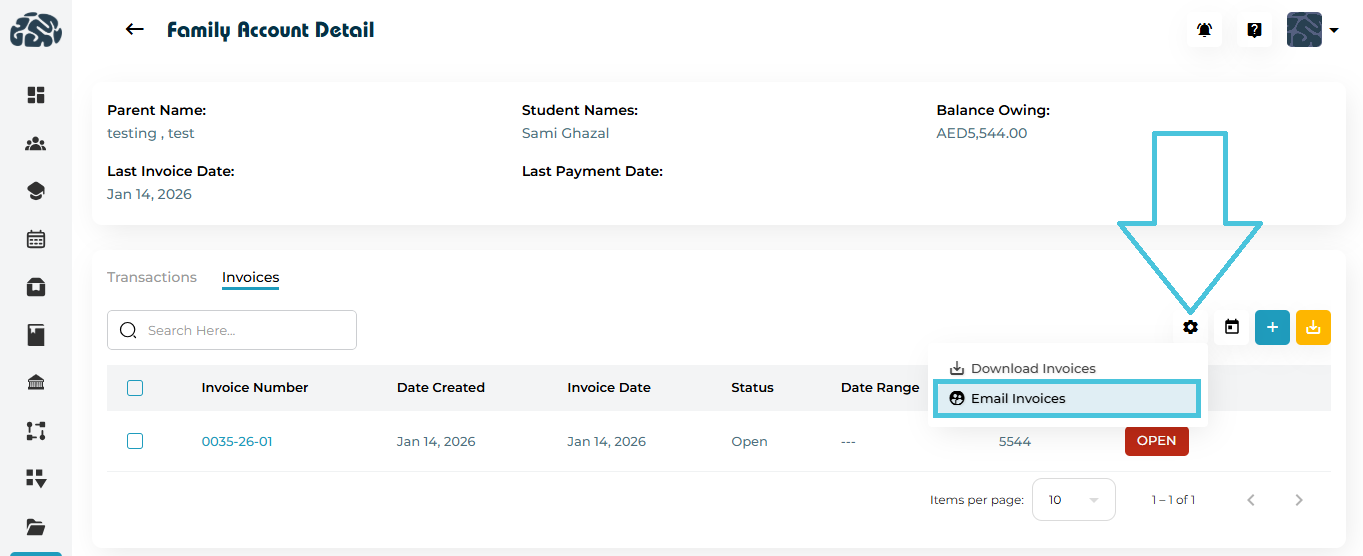1363x556 pixels.
Task: Check the box for invoice 0035-26-01
Action: coord(135,441)
